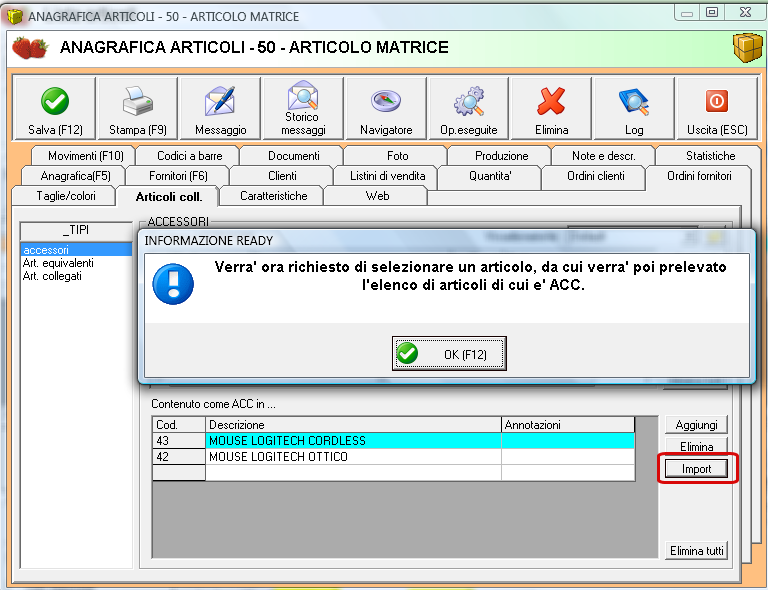
Task: Open the Log viewer toolbar button
Action: click(634, 109)
